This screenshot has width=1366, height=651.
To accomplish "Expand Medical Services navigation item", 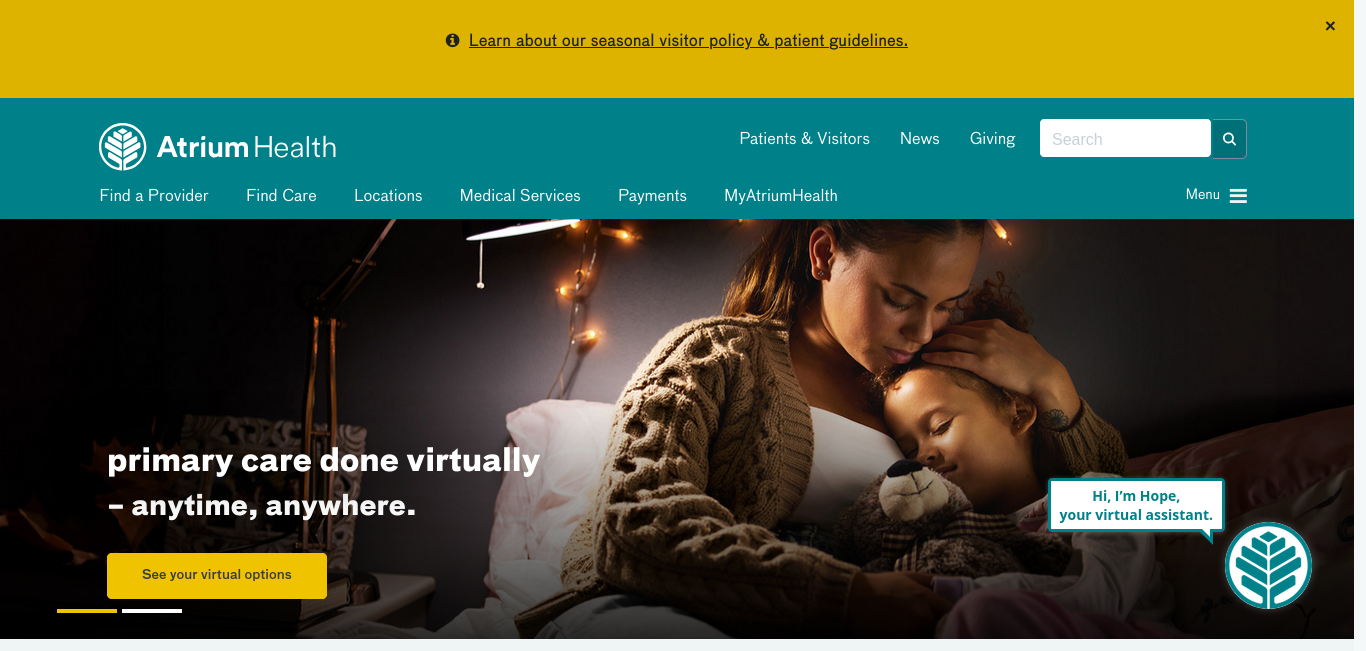I will pyautogui.click(x=520, y=196).
